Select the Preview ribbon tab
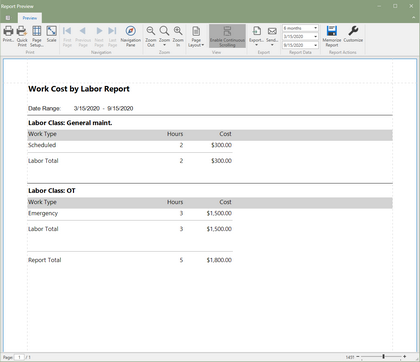The width and height of the screenshot is (420, 362). point(30,18)
